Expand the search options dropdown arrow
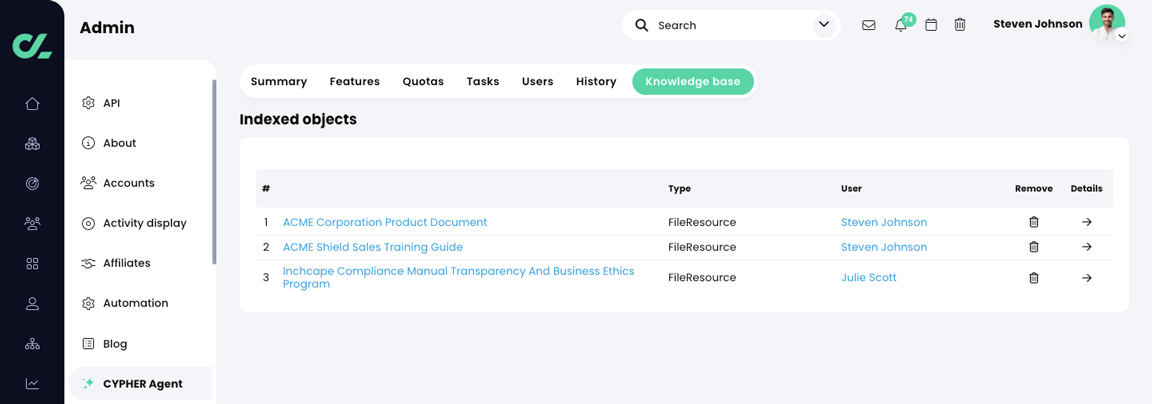 (823, 25)
